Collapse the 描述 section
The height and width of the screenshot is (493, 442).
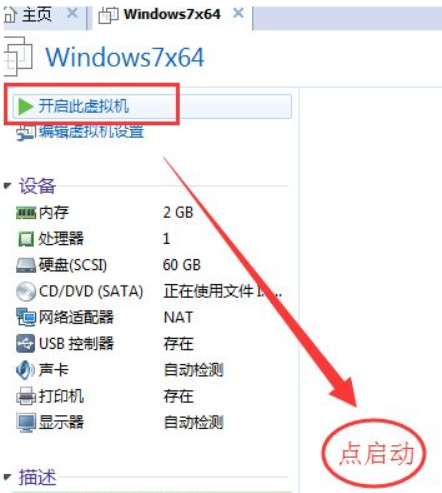(x=8, y=477)
